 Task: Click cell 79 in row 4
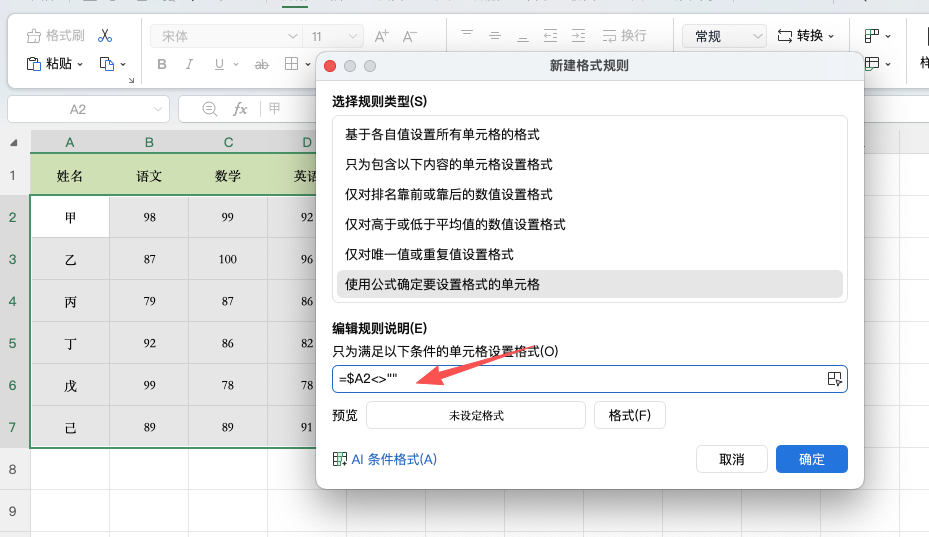(149, 302)
